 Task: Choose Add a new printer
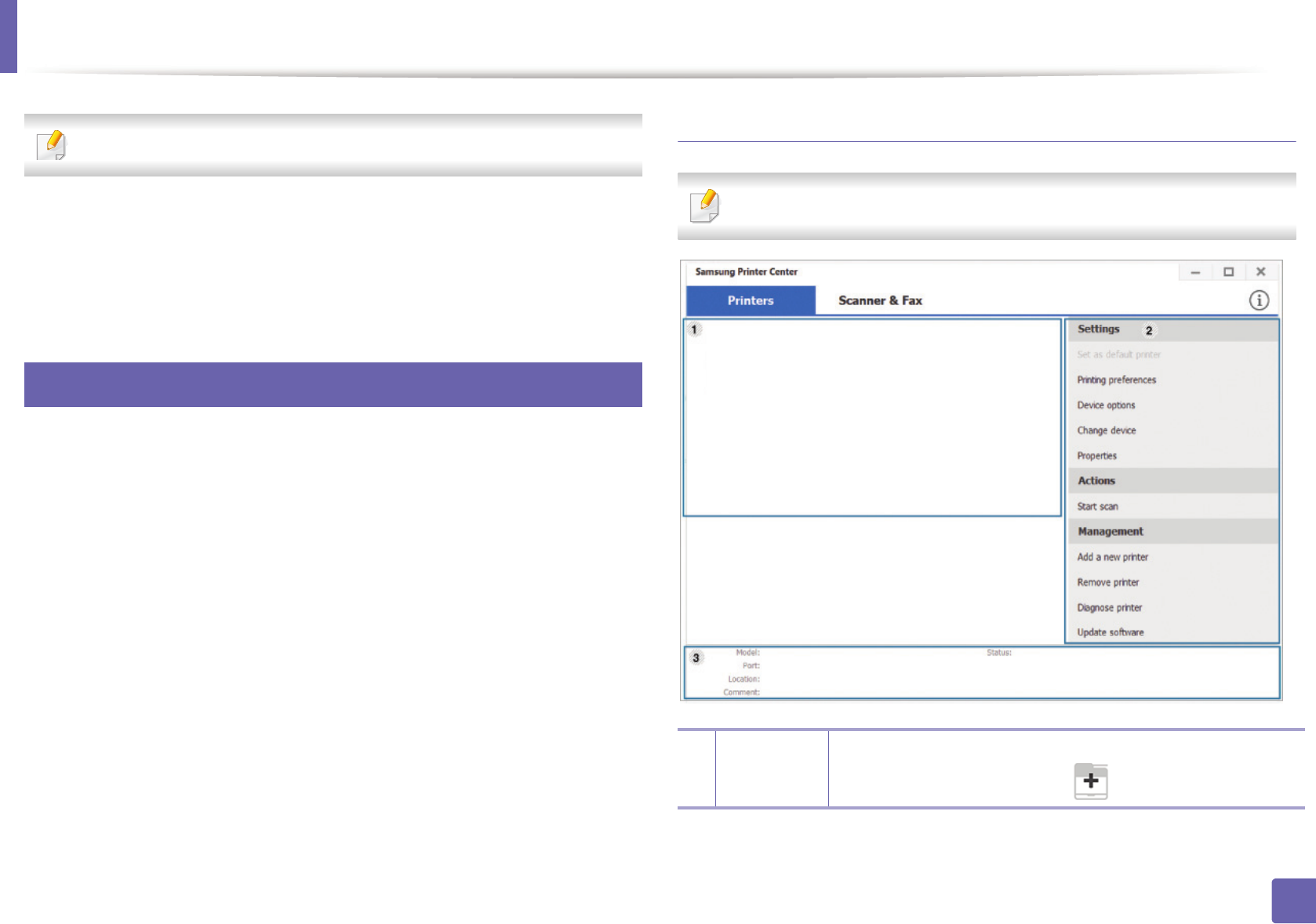tap(1112, 557)
